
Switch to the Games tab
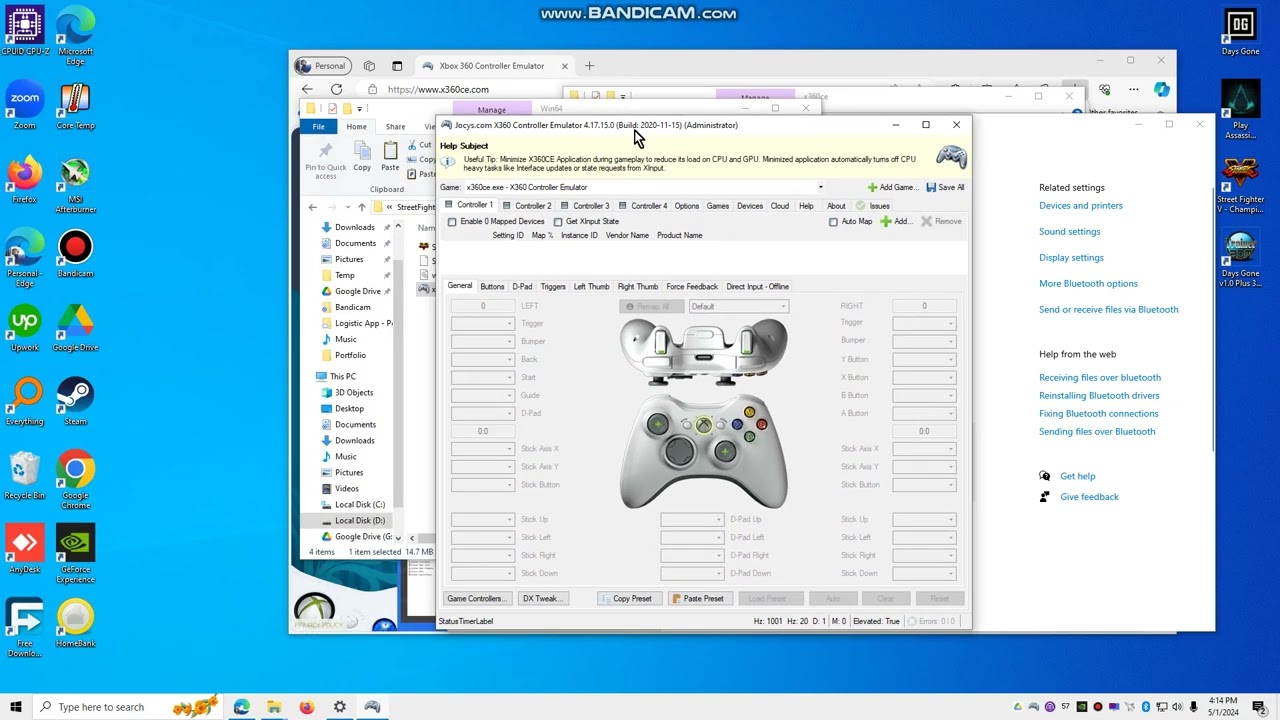click(718, 206)
